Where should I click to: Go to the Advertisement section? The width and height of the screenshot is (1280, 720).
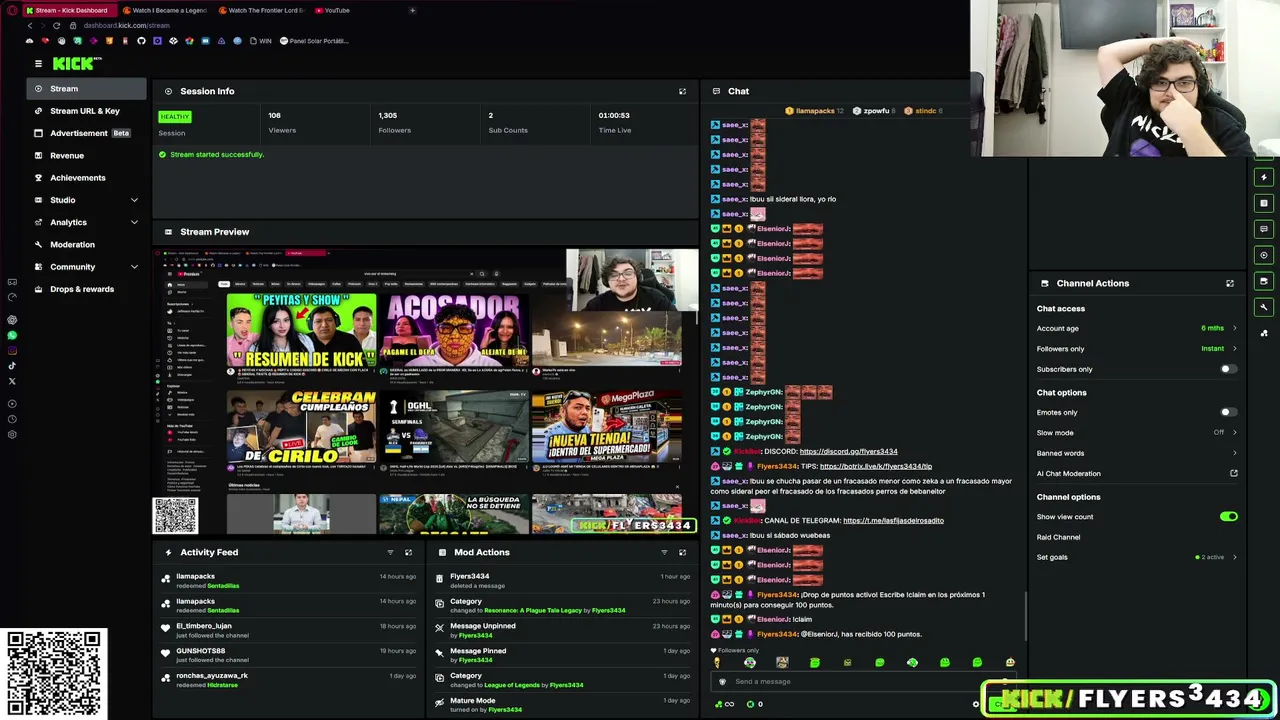[x=87, y=133]
